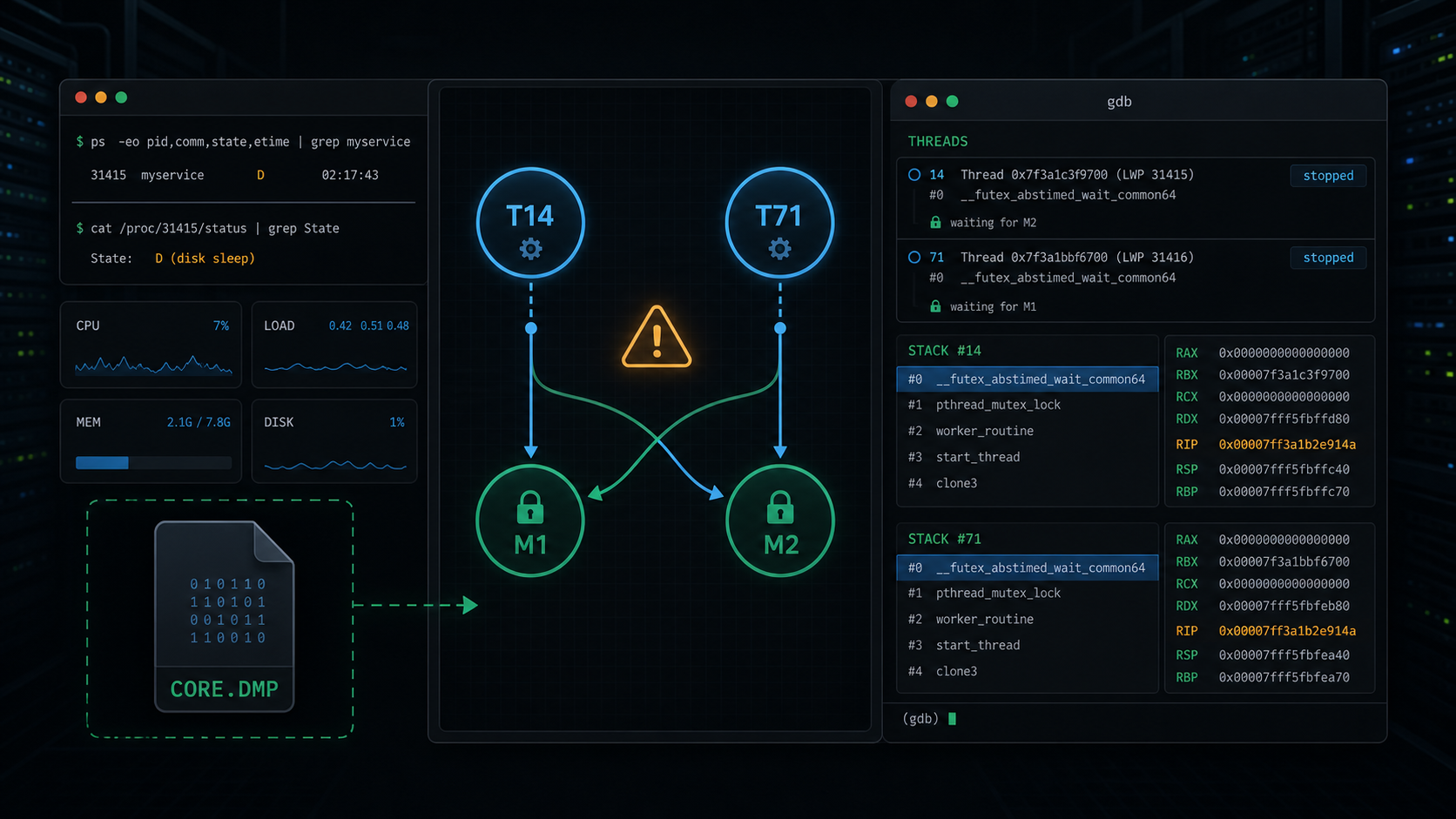This screenshot has width=1456, height=819.
Task: Click RIP value in stack #71 registers
Action: point(1287,631)
